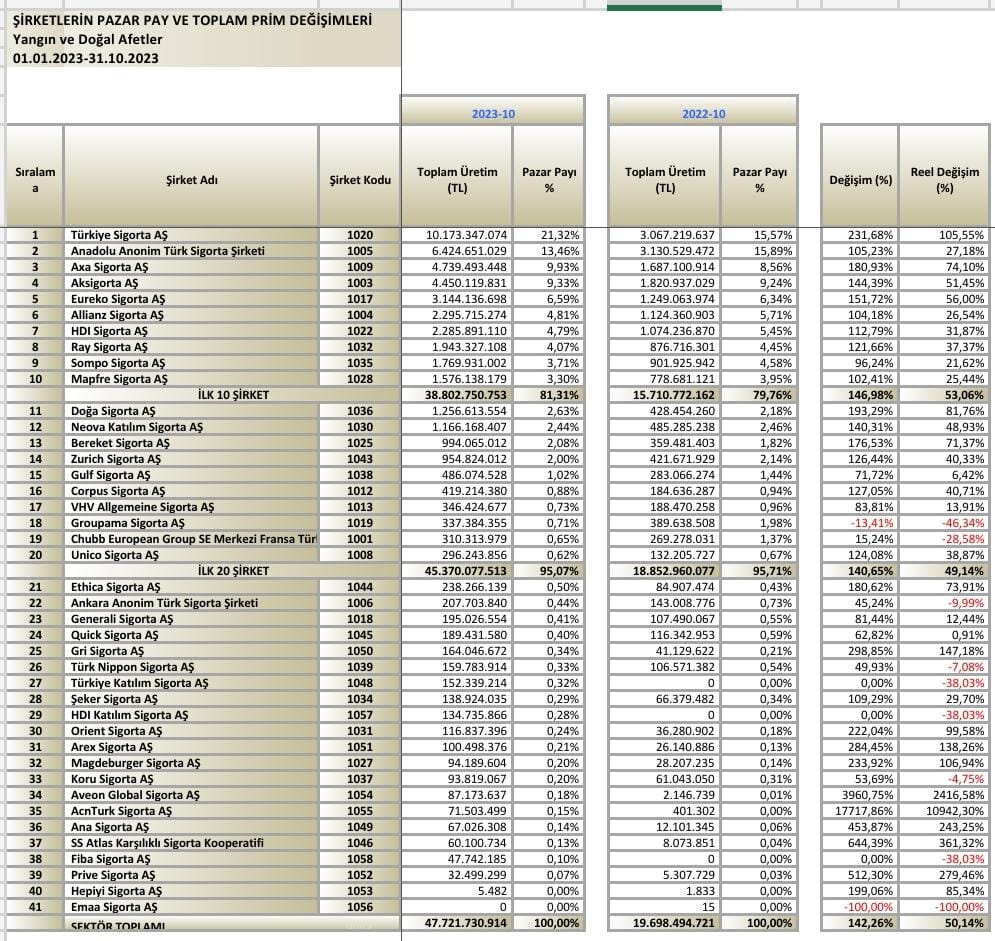This screenshot has width=995, height=941.
Task: Select the Doğa Sigorta AŞ cell
Action: pyautogui.click(x=191, y=411)
